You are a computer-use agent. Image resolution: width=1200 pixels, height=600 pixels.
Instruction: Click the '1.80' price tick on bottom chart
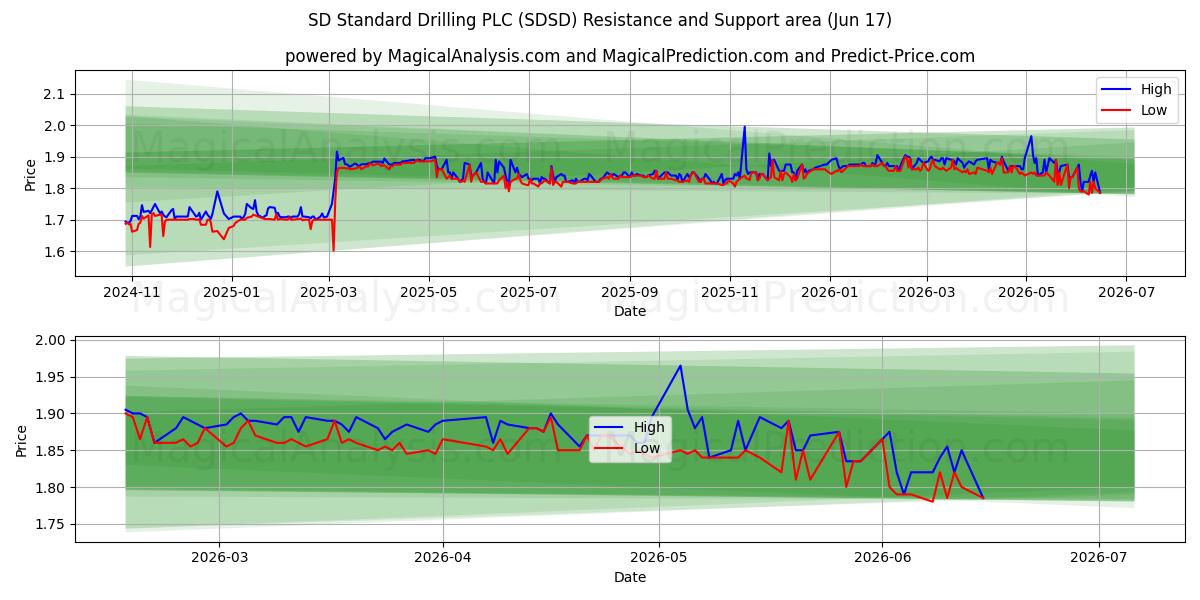point(51,488)
